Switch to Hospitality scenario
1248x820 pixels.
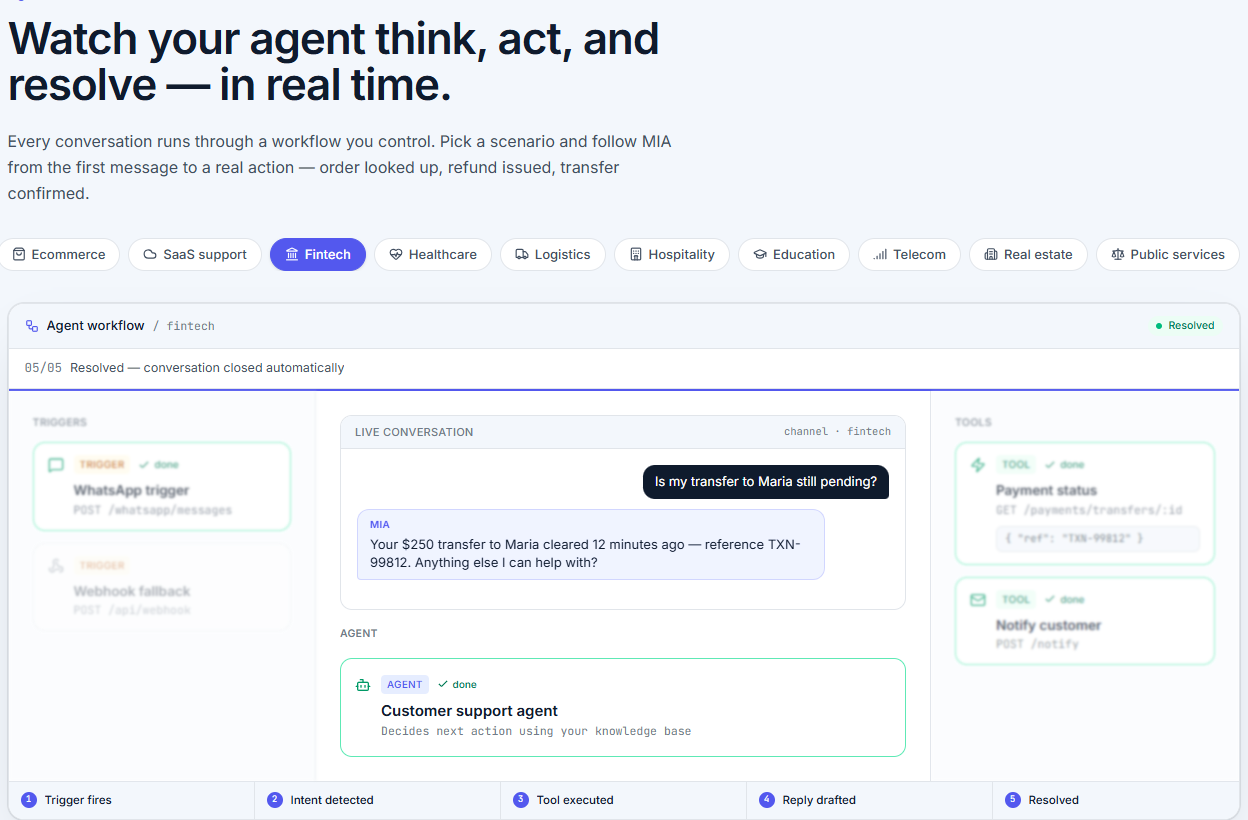click(672, 254)
